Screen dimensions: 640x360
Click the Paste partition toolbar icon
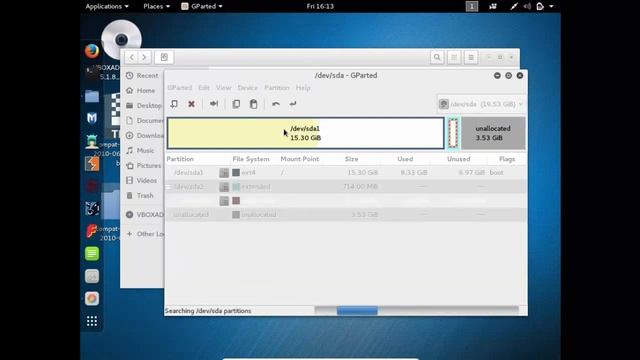pos(253,104)
